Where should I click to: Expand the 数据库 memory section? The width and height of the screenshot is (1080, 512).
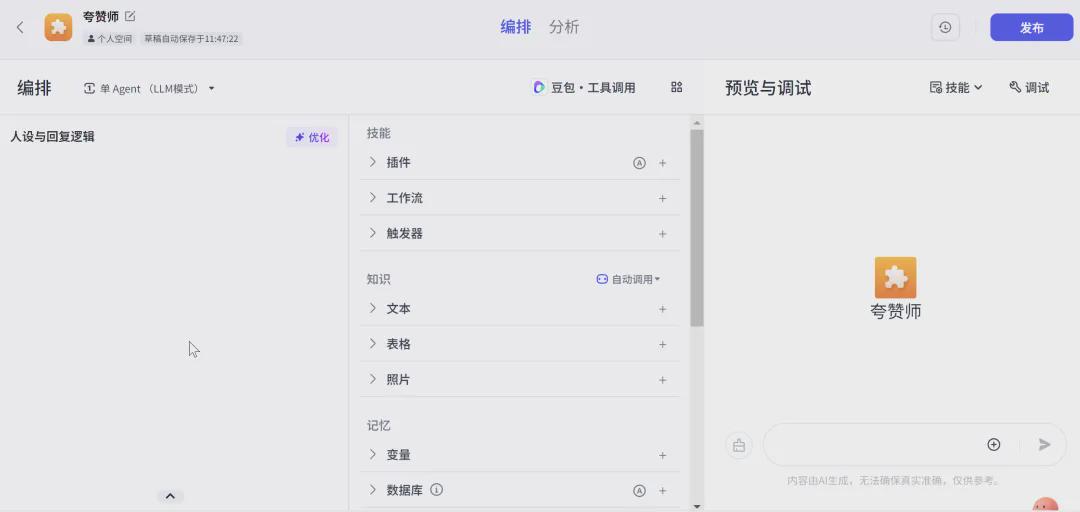(x=373, y=489)
